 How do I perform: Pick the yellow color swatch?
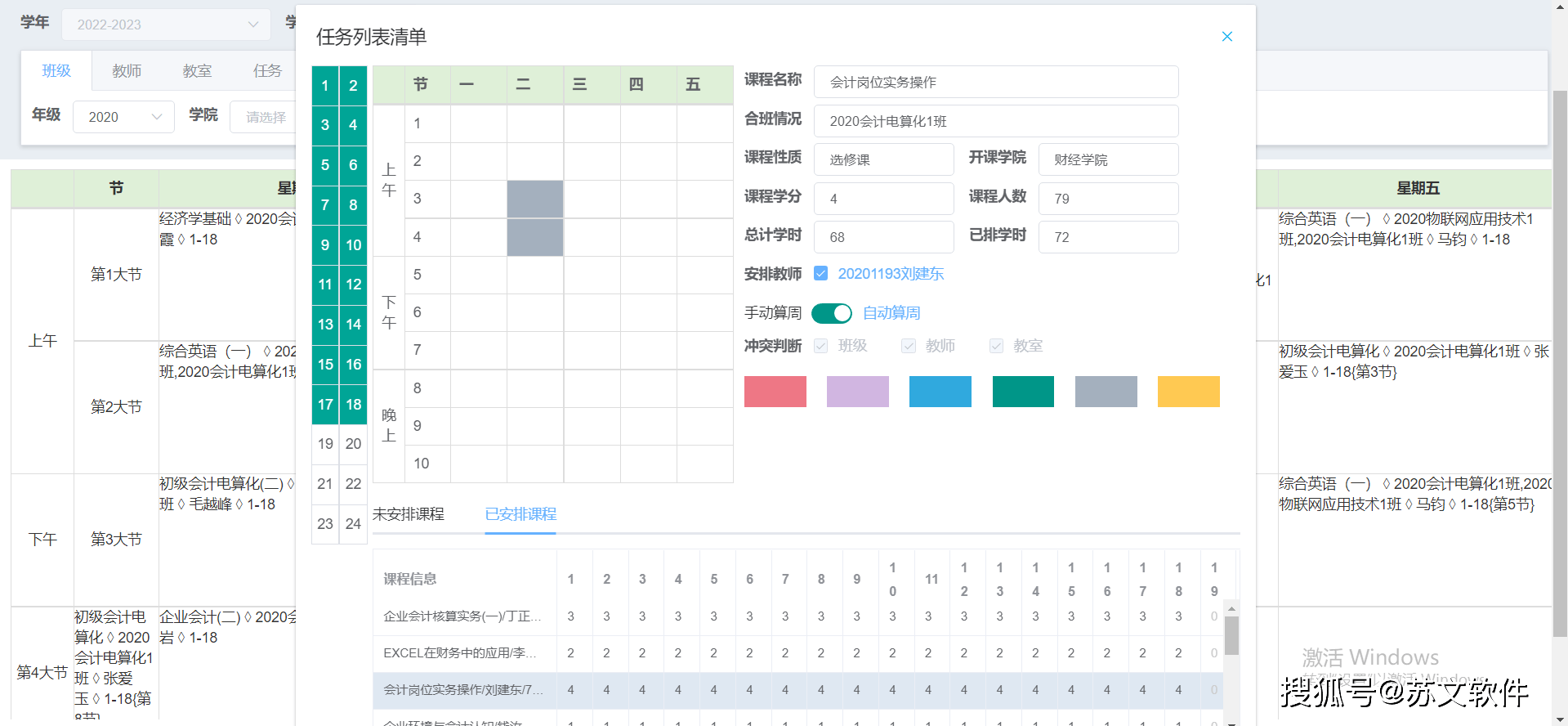(x=1189, y=392)
